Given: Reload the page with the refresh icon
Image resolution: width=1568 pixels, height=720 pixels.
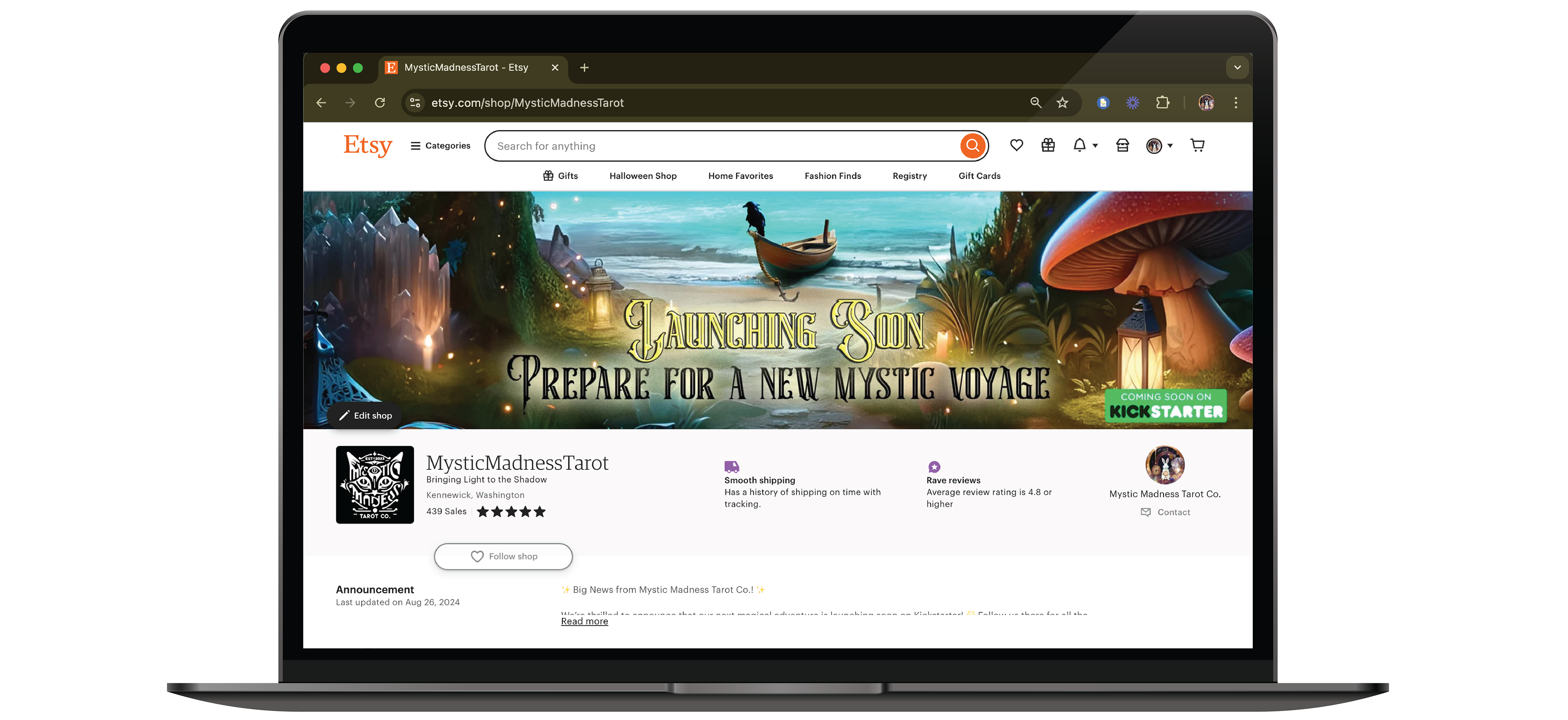Looking at the screenshot, I should click(380, 103).
